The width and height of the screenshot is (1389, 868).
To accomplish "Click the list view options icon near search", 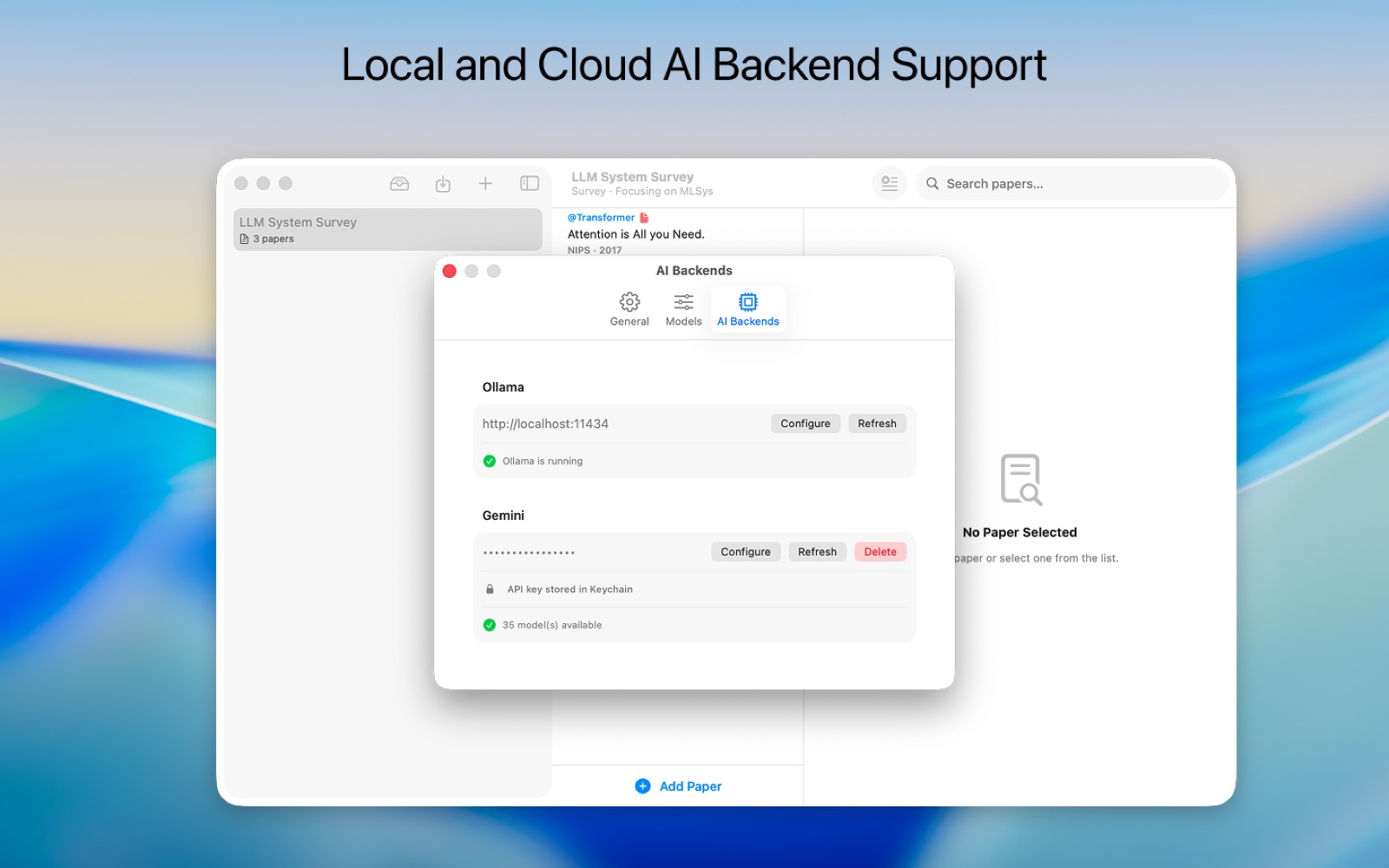I will pyautogui.click(x=890, y=183).
